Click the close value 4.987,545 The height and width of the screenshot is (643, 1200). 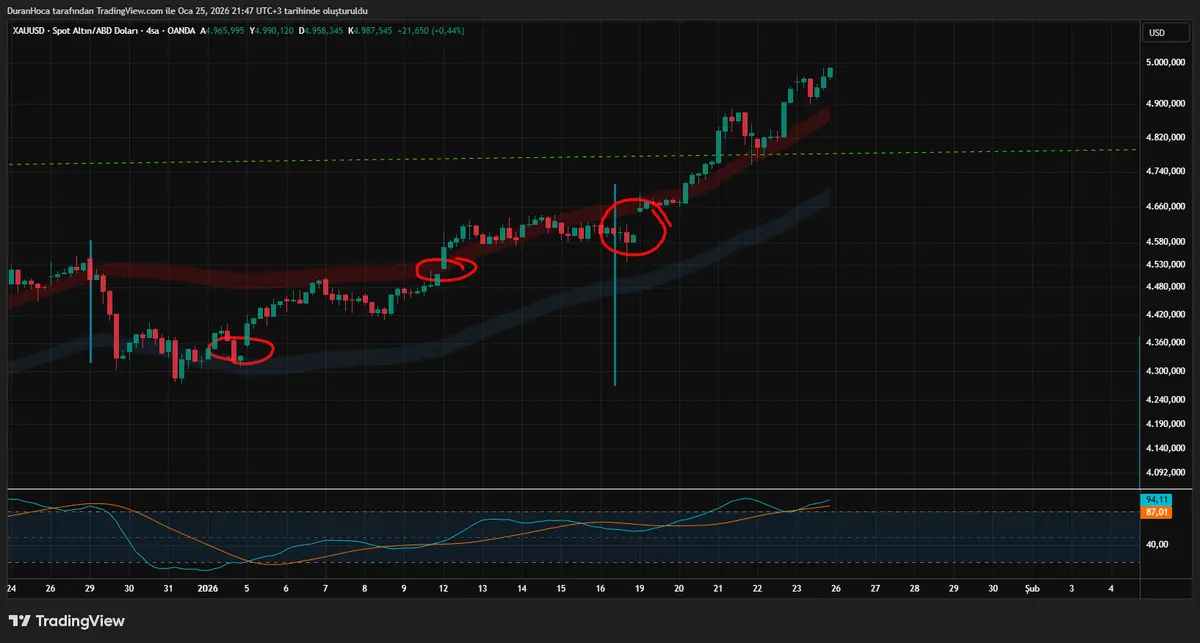pyautogui.click(x=371, y=31)
